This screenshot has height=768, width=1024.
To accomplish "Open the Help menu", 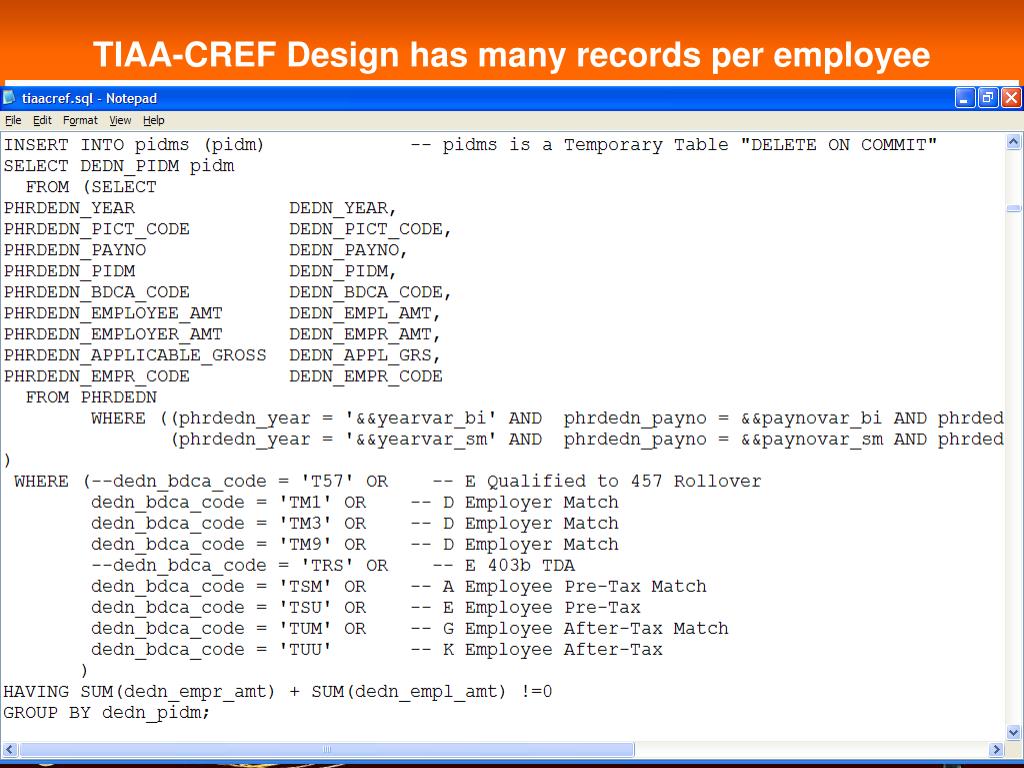I will pos(153,120).
